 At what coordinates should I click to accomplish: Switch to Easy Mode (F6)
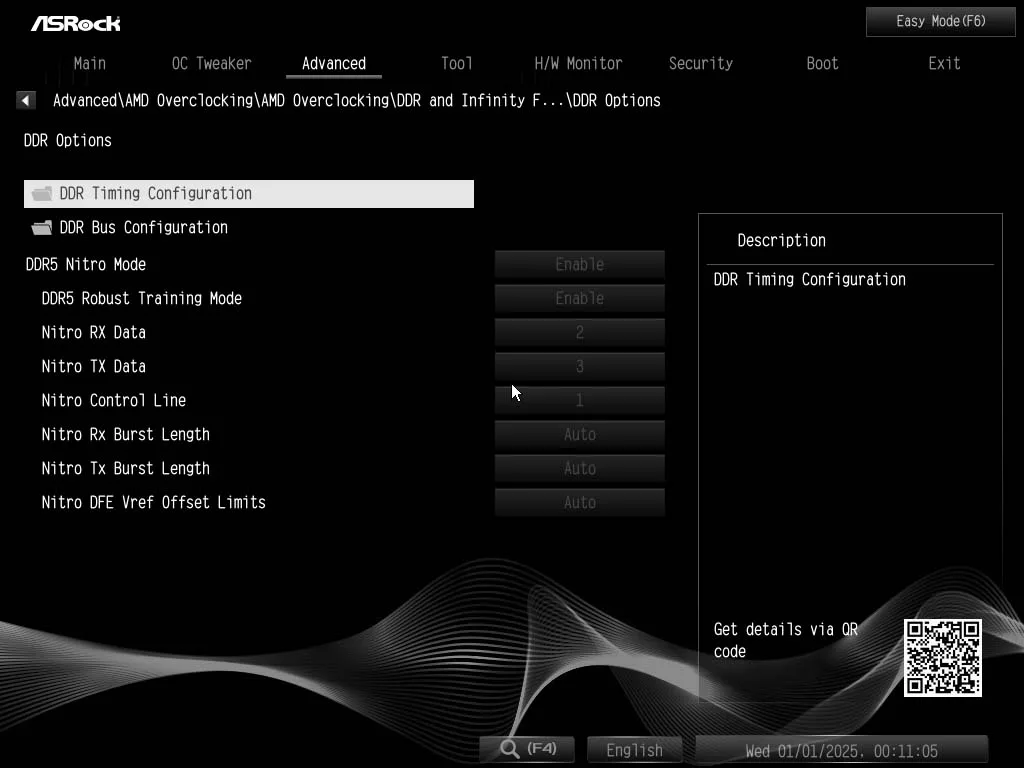(x=940, y=22)
